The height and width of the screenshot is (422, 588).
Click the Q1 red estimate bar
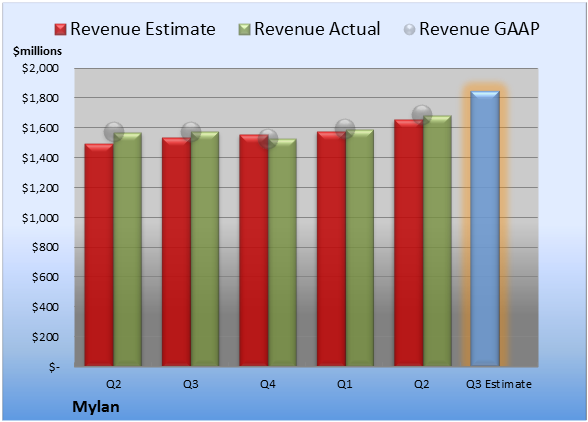331,249
